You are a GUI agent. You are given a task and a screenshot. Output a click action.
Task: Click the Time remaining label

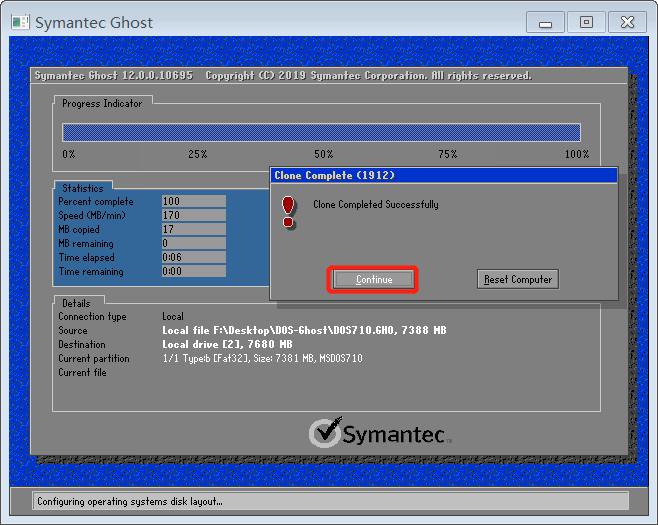coord(91,272)
